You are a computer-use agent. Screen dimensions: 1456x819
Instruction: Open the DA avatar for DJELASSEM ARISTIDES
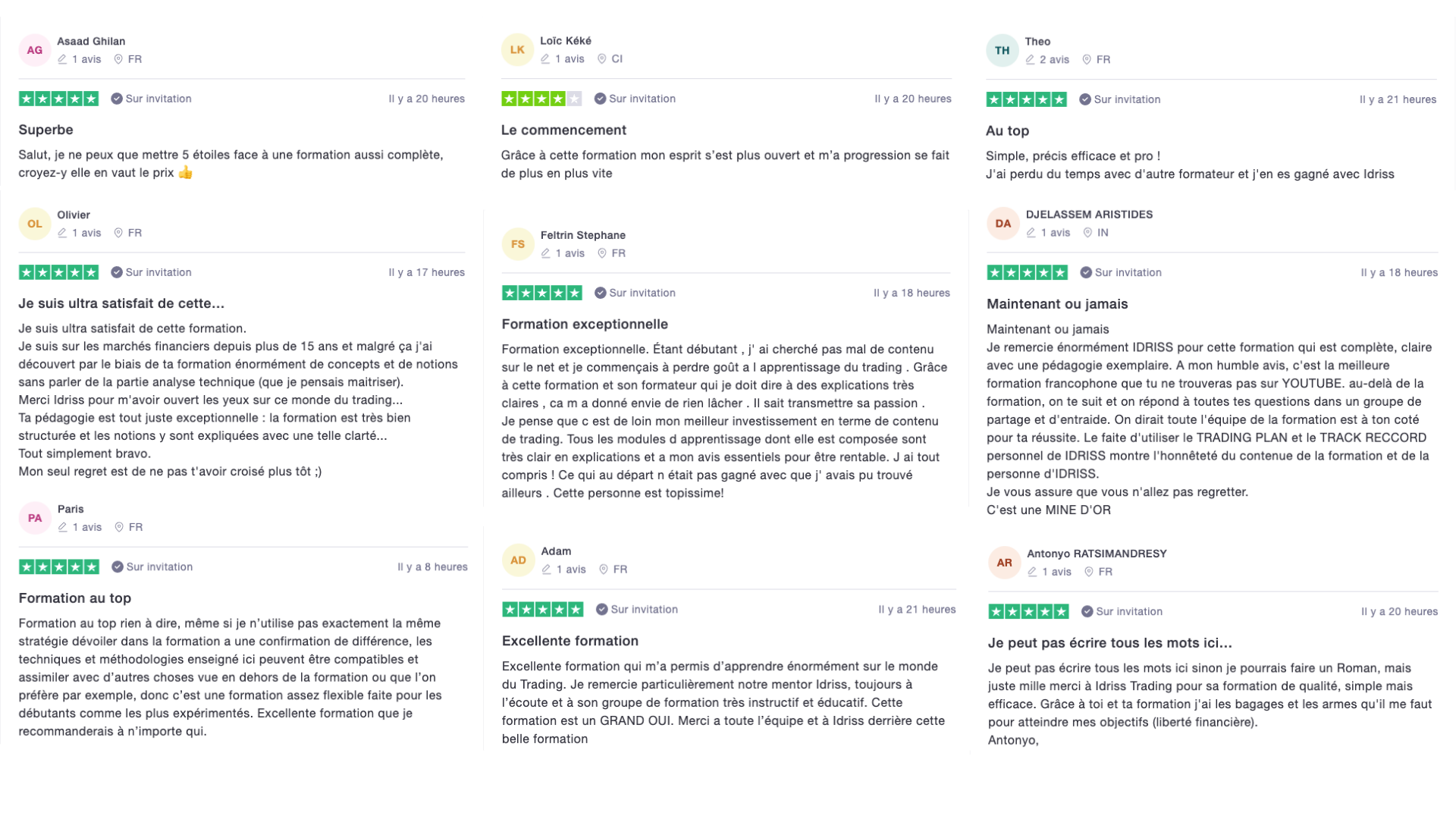tap(1003, 224)
